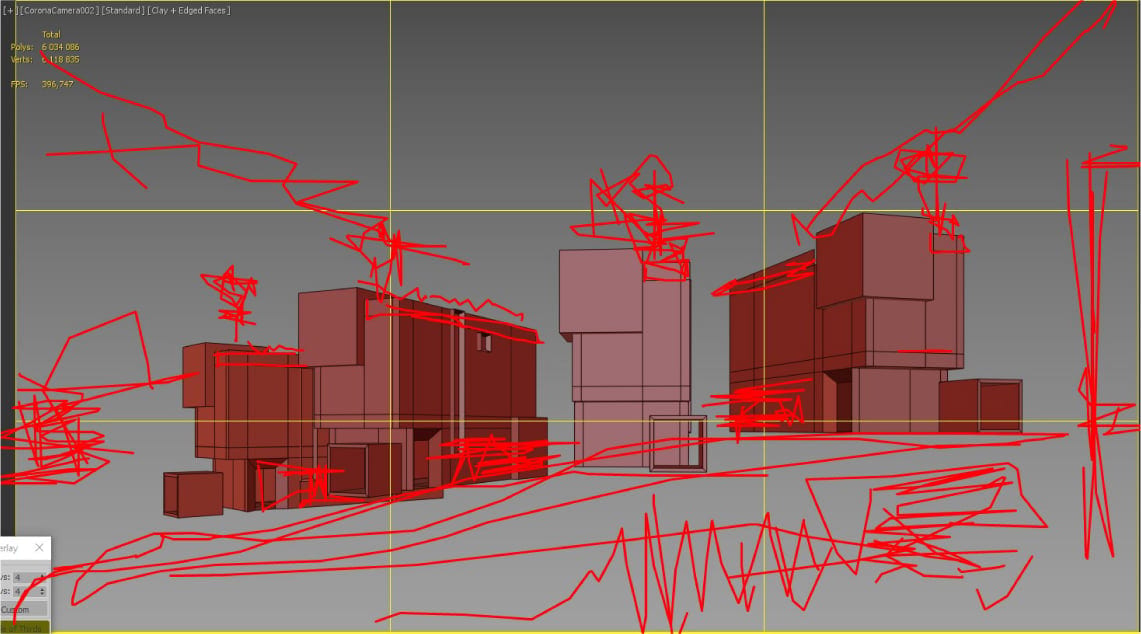Open the Standard viewport quality menu
Image resolution: width=1141 pixels, height=634 pixels.
pos(122,10)
